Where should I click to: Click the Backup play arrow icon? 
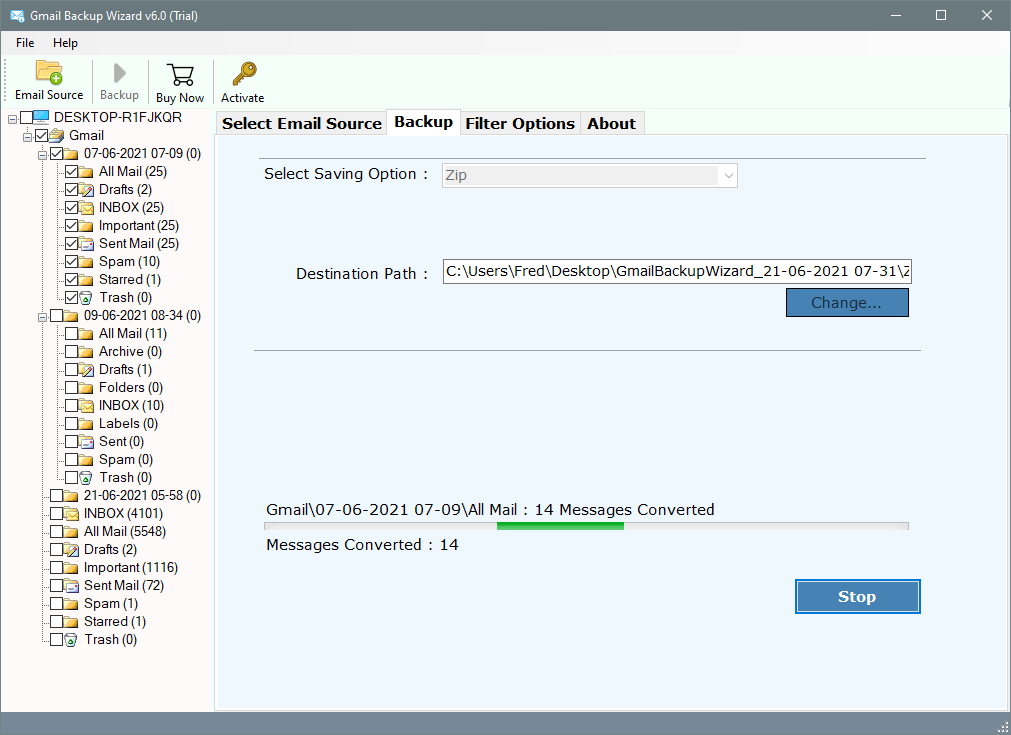pyautogui.click(x=119, y=74)
